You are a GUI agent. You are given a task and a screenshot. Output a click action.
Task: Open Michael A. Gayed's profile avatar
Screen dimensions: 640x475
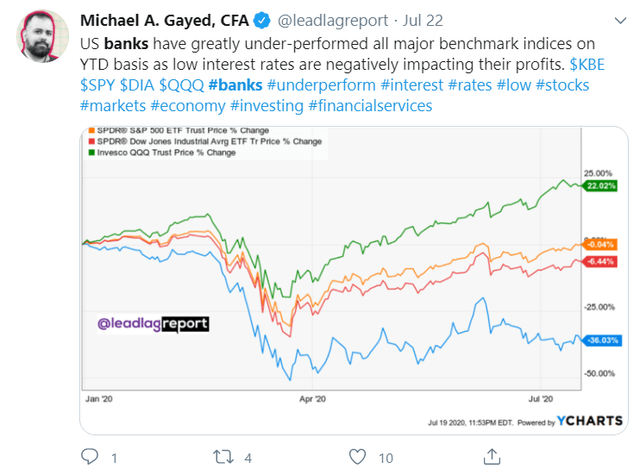(x=42, y=36)
